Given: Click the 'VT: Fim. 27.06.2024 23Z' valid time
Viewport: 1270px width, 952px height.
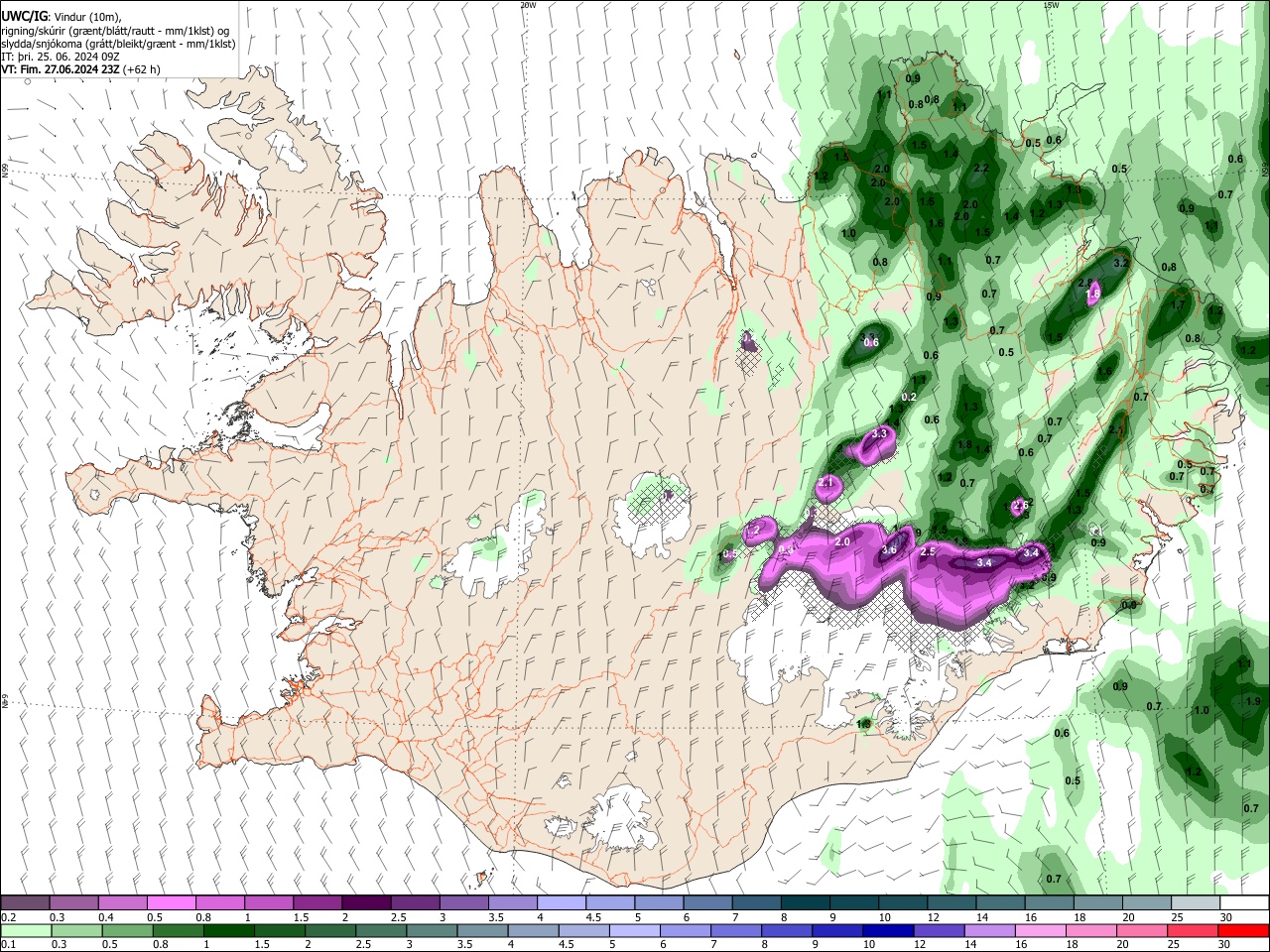Looking at the screenshot, I should point(60,70).
